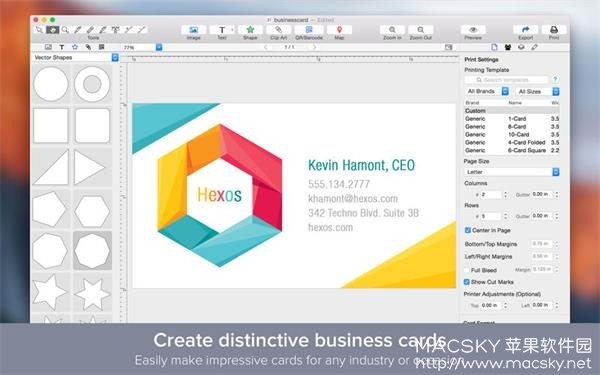
Task: Switch to document print settings tab
Action: (494, 47)
